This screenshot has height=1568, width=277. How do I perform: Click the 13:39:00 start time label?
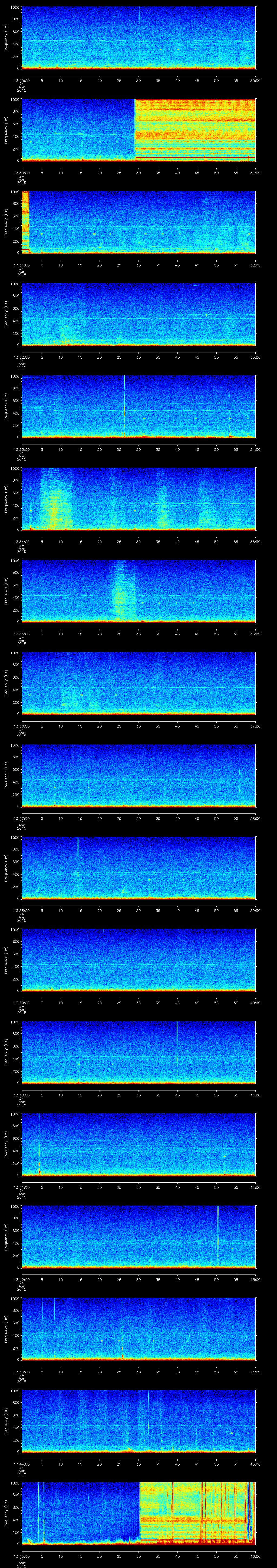tap(21, 1003)
